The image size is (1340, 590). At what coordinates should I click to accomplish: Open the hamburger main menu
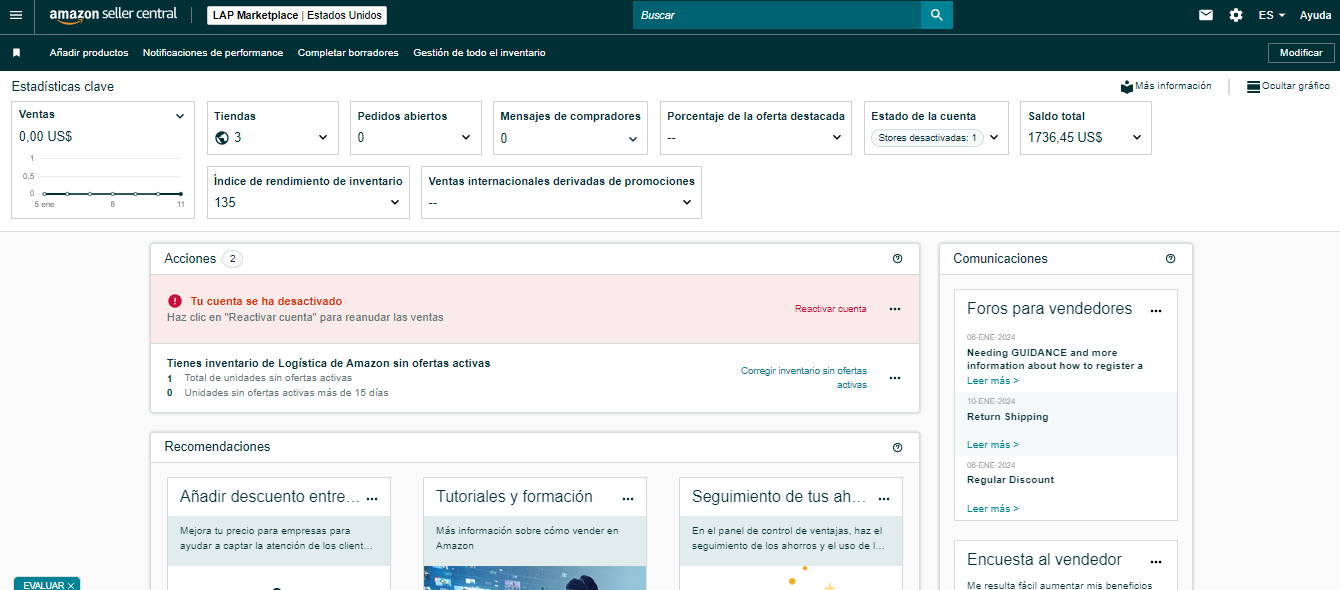point(15,15)
